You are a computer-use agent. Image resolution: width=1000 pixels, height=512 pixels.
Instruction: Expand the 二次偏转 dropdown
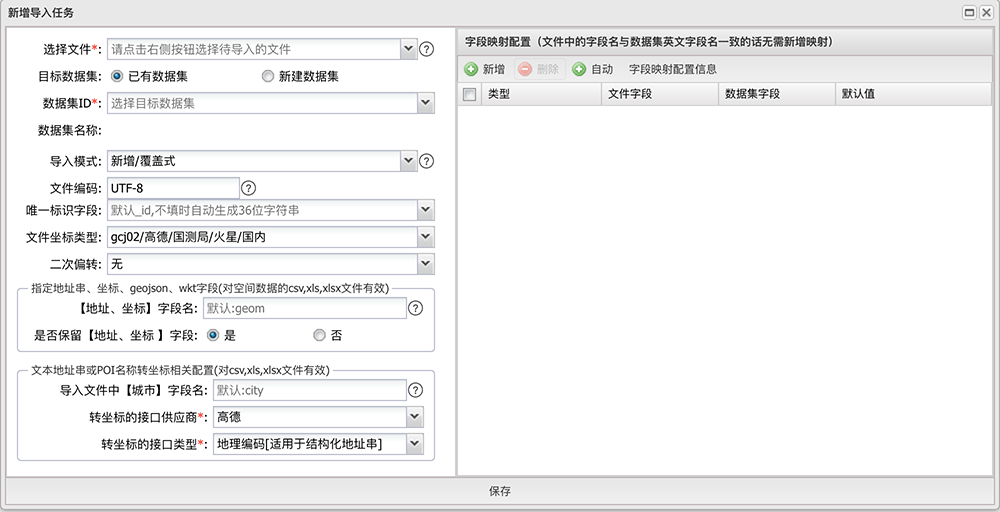(x=425, y=264)
